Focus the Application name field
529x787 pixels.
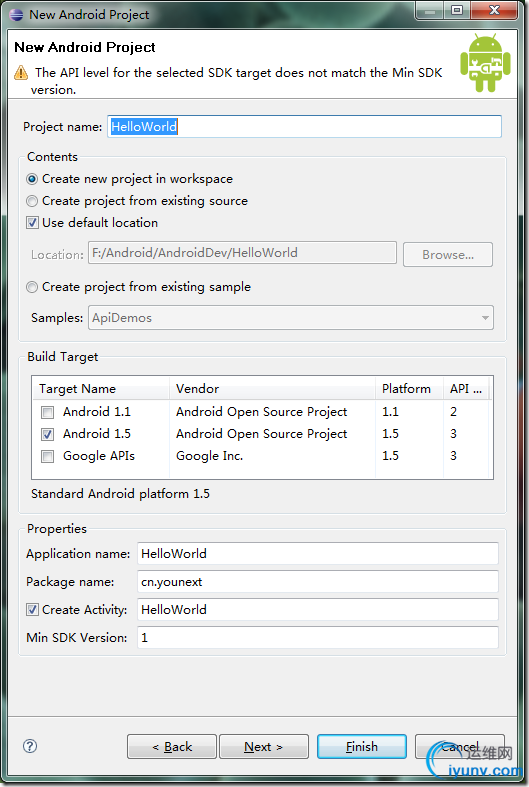click(318, 554)
